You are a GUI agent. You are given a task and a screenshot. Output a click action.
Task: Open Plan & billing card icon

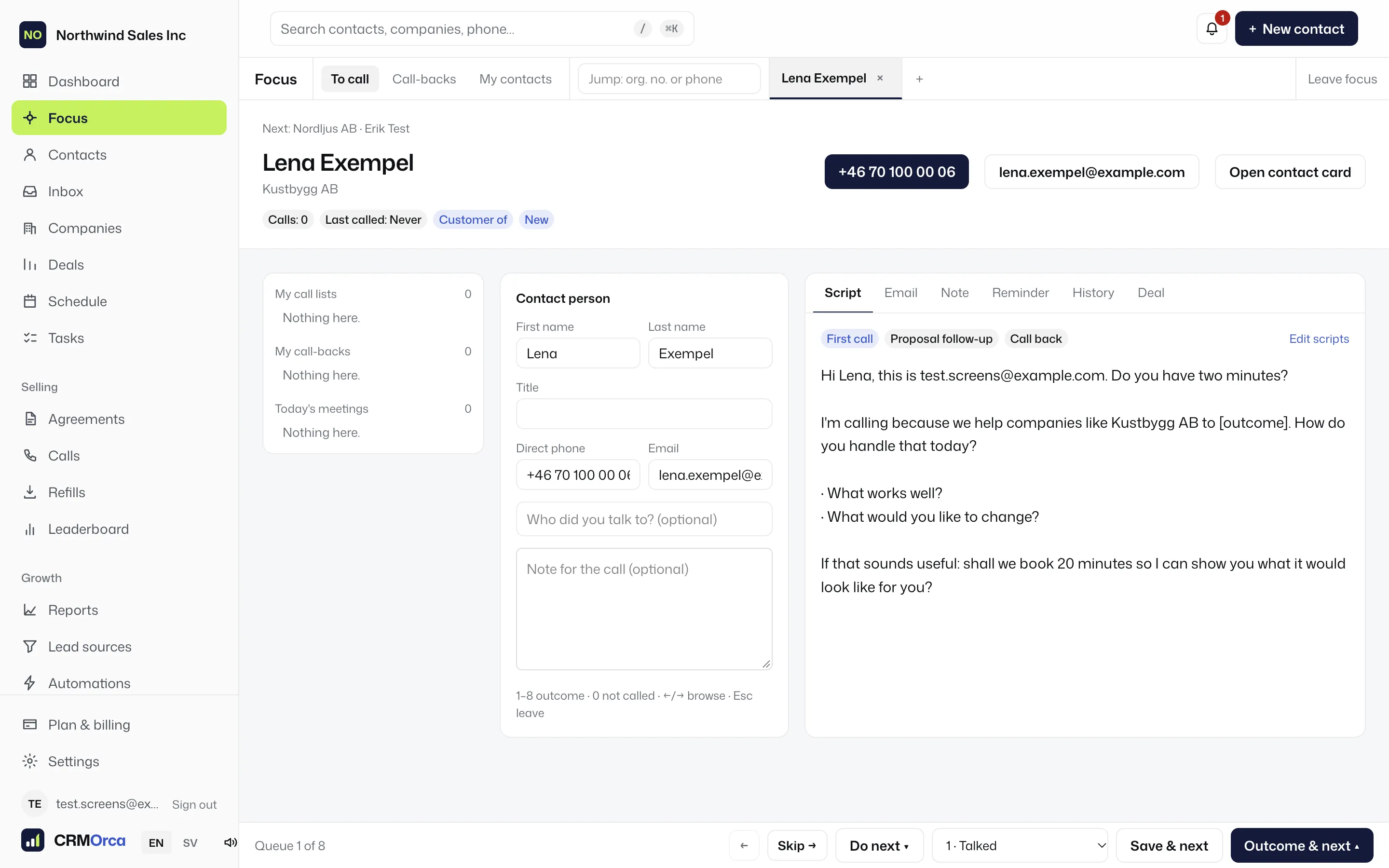30,724
